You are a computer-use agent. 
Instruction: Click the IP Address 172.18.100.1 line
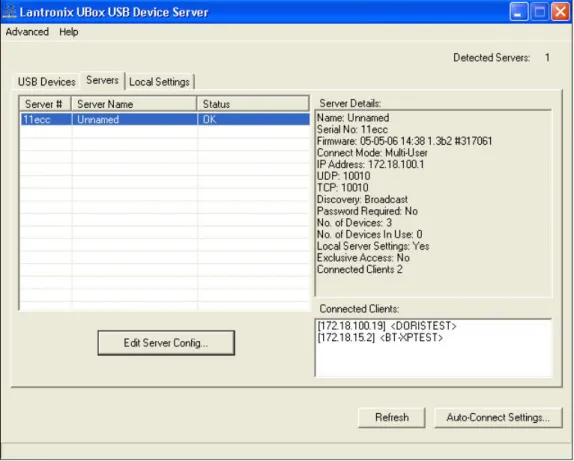[370, 164]
